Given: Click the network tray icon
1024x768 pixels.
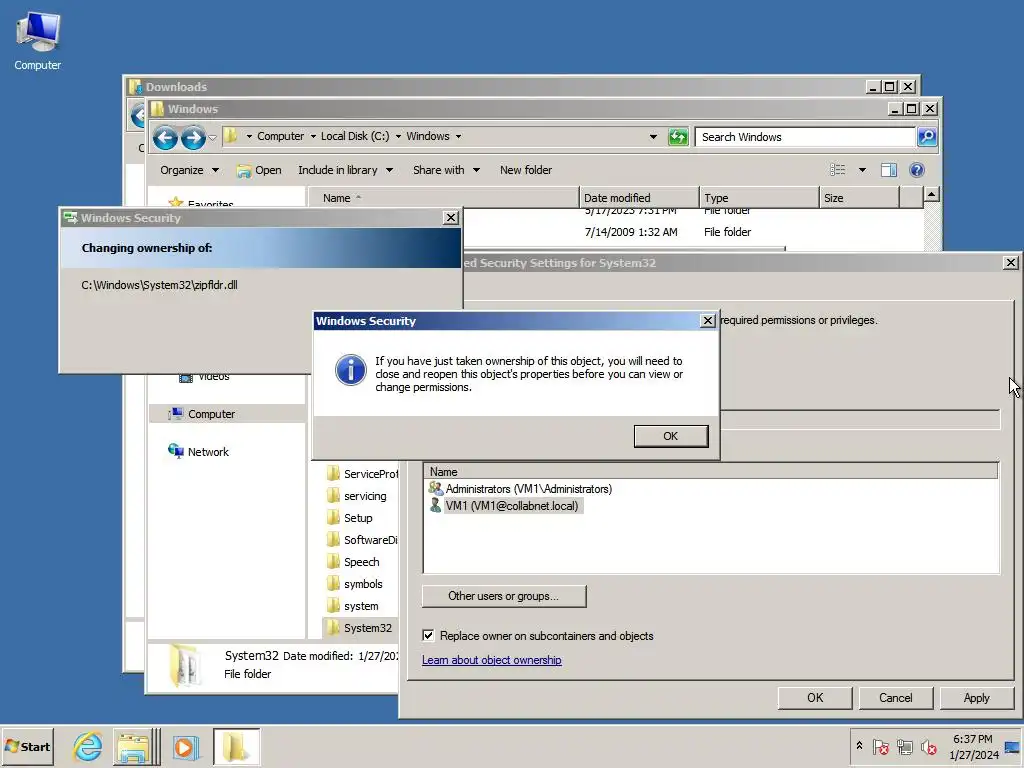Looking at the screenshot, I should (x=904, y=746).
